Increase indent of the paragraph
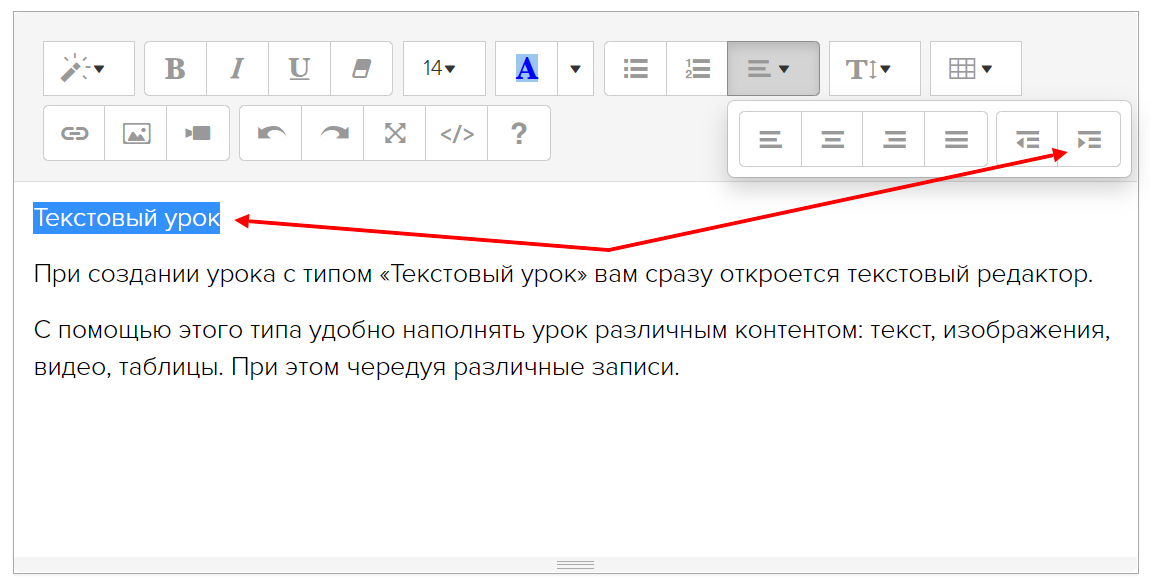The image size is (1150, 585). [1089, 140]
